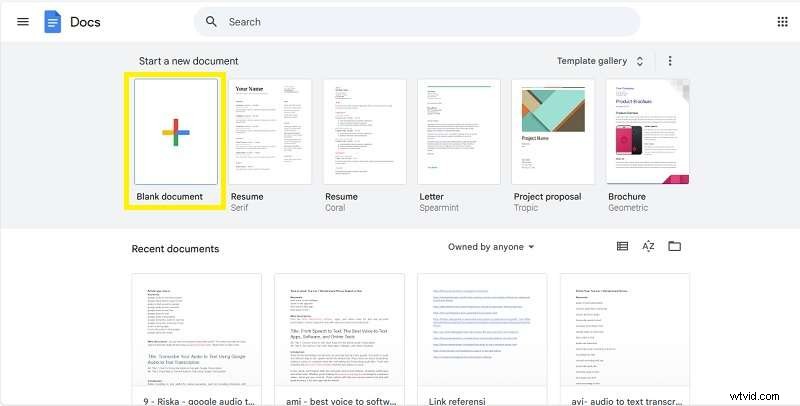
Task: Click the Start a new document heading
Action: [x=189, y=61]
